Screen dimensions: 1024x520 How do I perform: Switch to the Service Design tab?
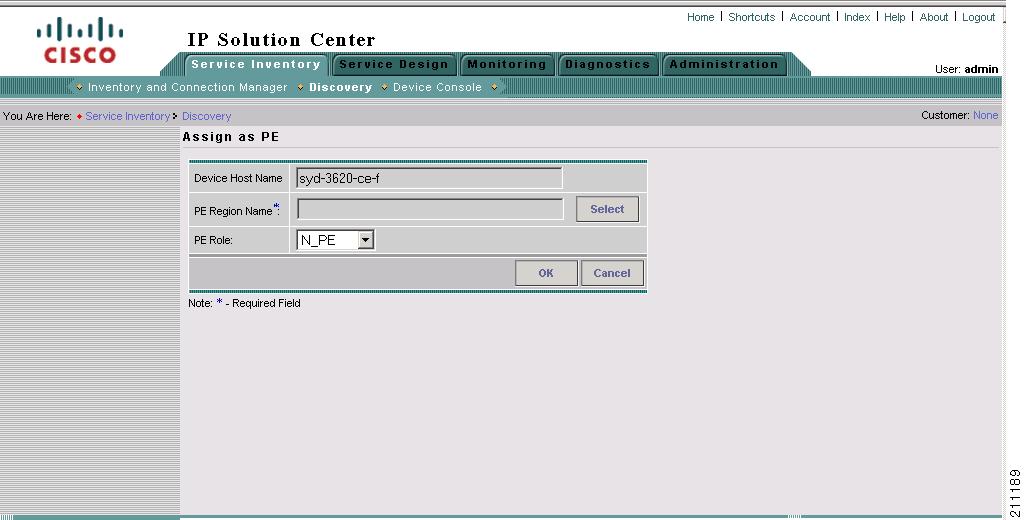coord(394,65)
